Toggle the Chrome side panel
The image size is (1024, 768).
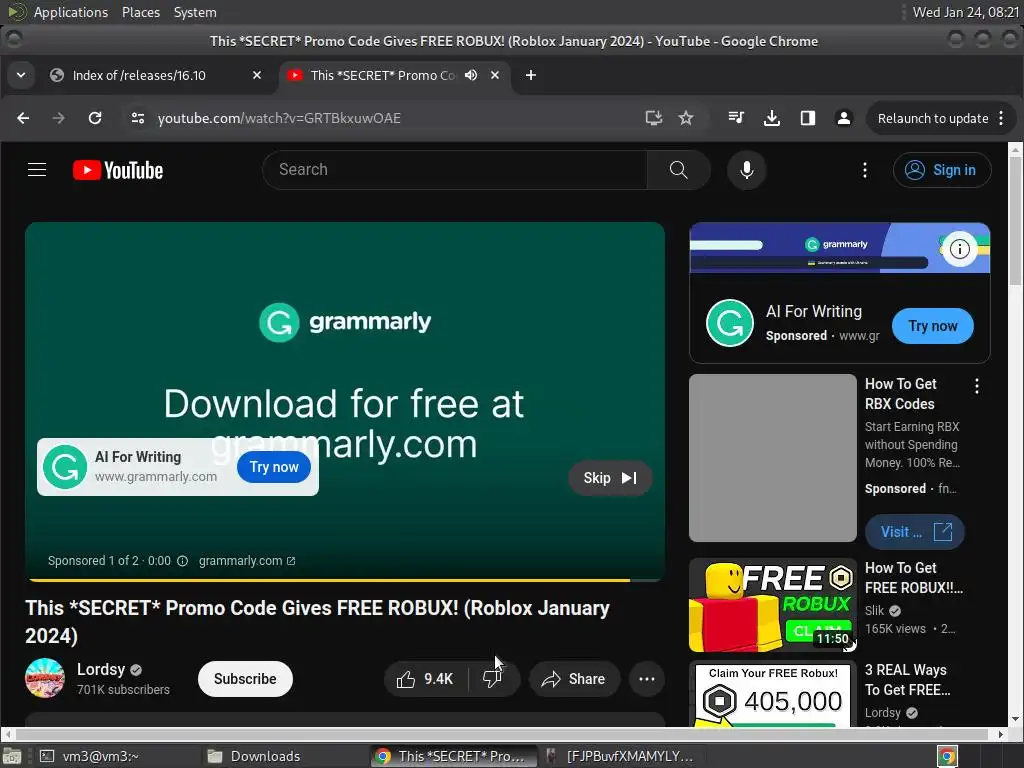click(808, 118)
